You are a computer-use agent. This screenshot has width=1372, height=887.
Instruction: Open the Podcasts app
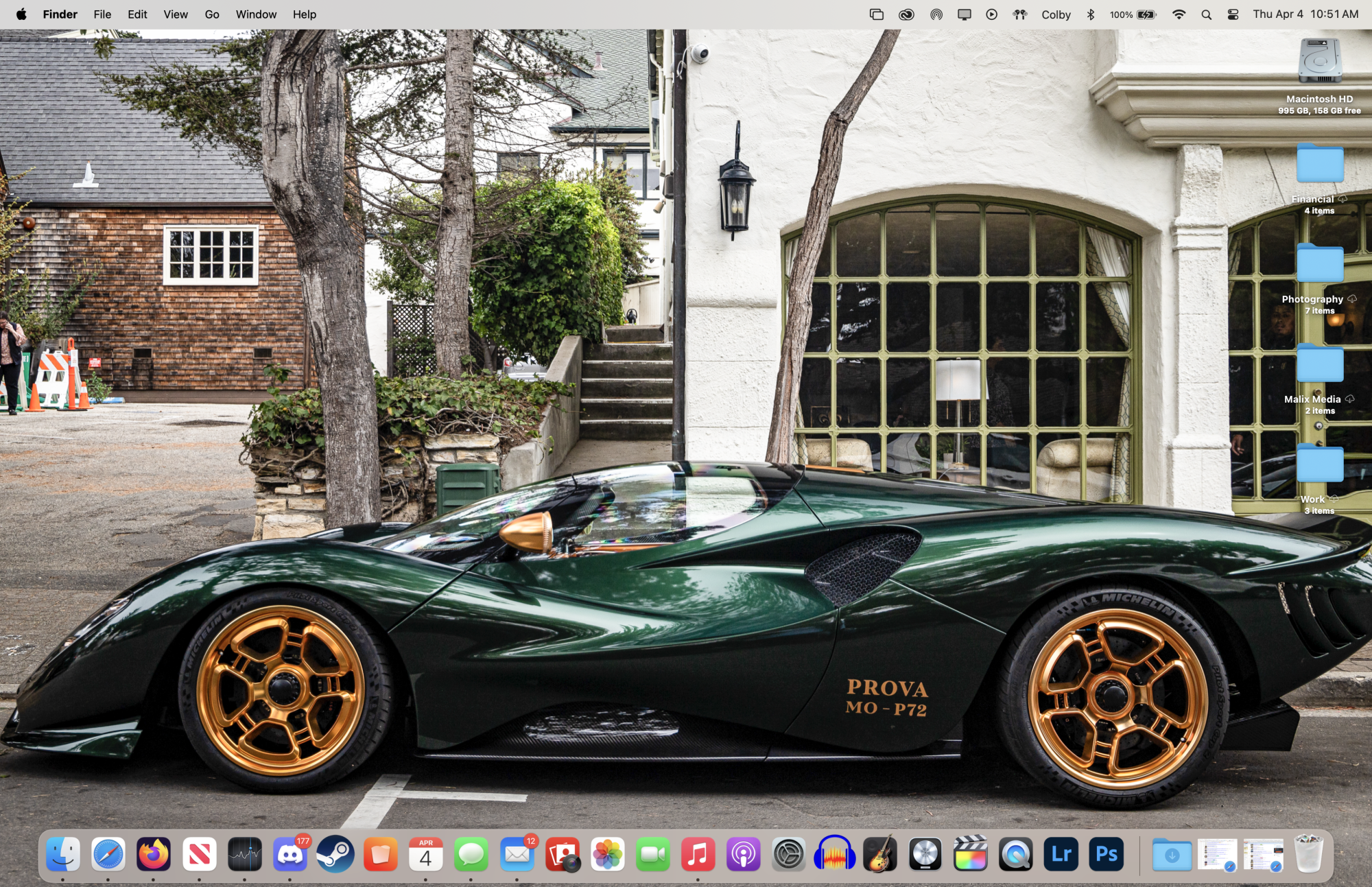click(x=744, y=854)
